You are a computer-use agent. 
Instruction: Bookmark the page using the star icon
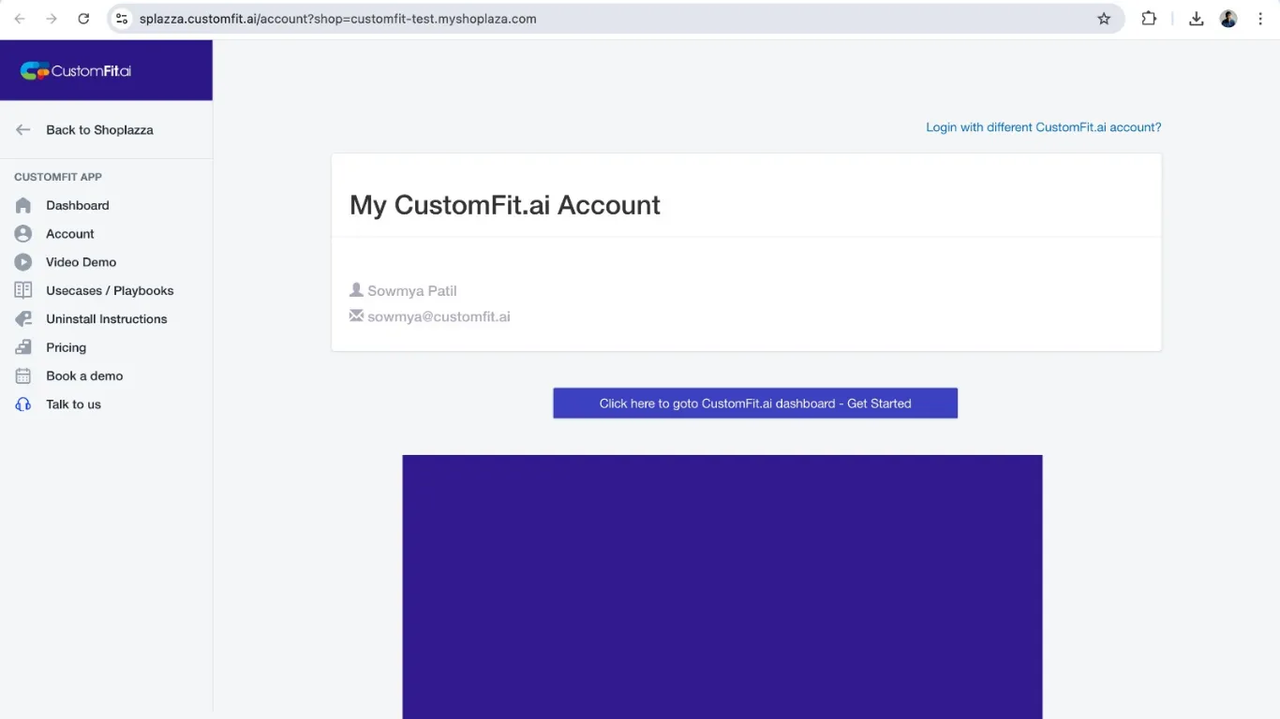pyautogui.click(x=1103, y=18)
